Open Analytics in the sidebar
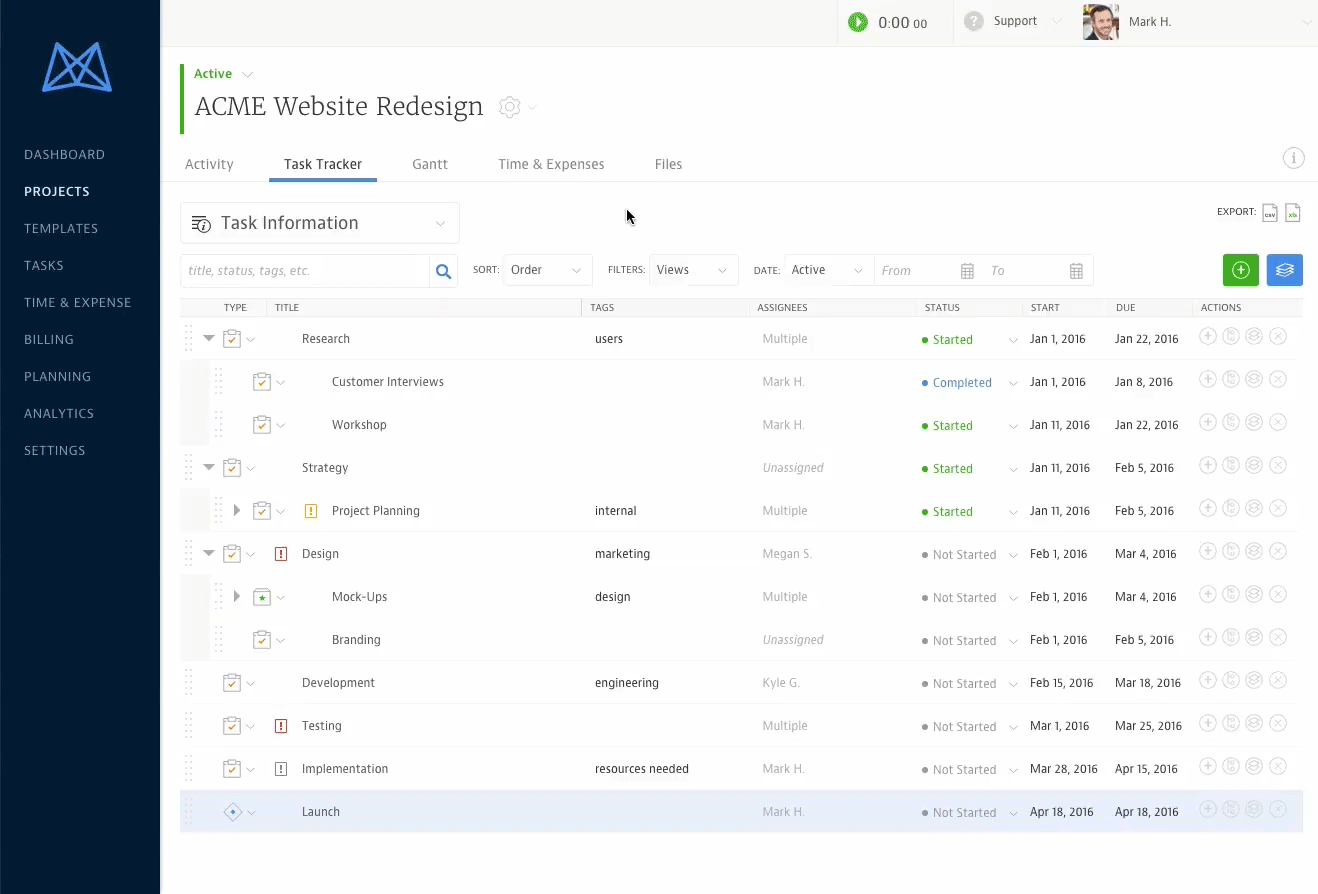The image size is (1318, 894). [x=59, y=413]
